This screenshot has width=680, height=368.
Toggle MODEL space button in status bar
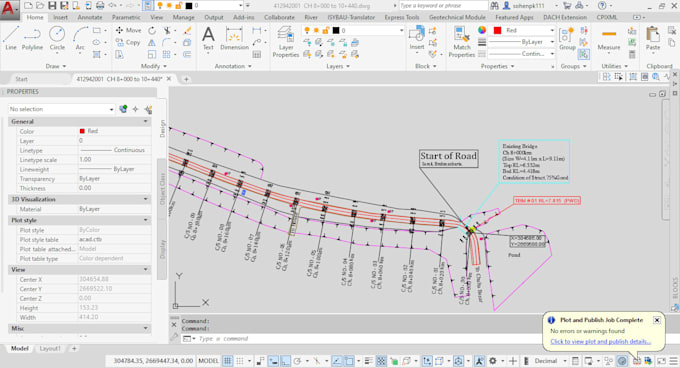pos(209,361)
